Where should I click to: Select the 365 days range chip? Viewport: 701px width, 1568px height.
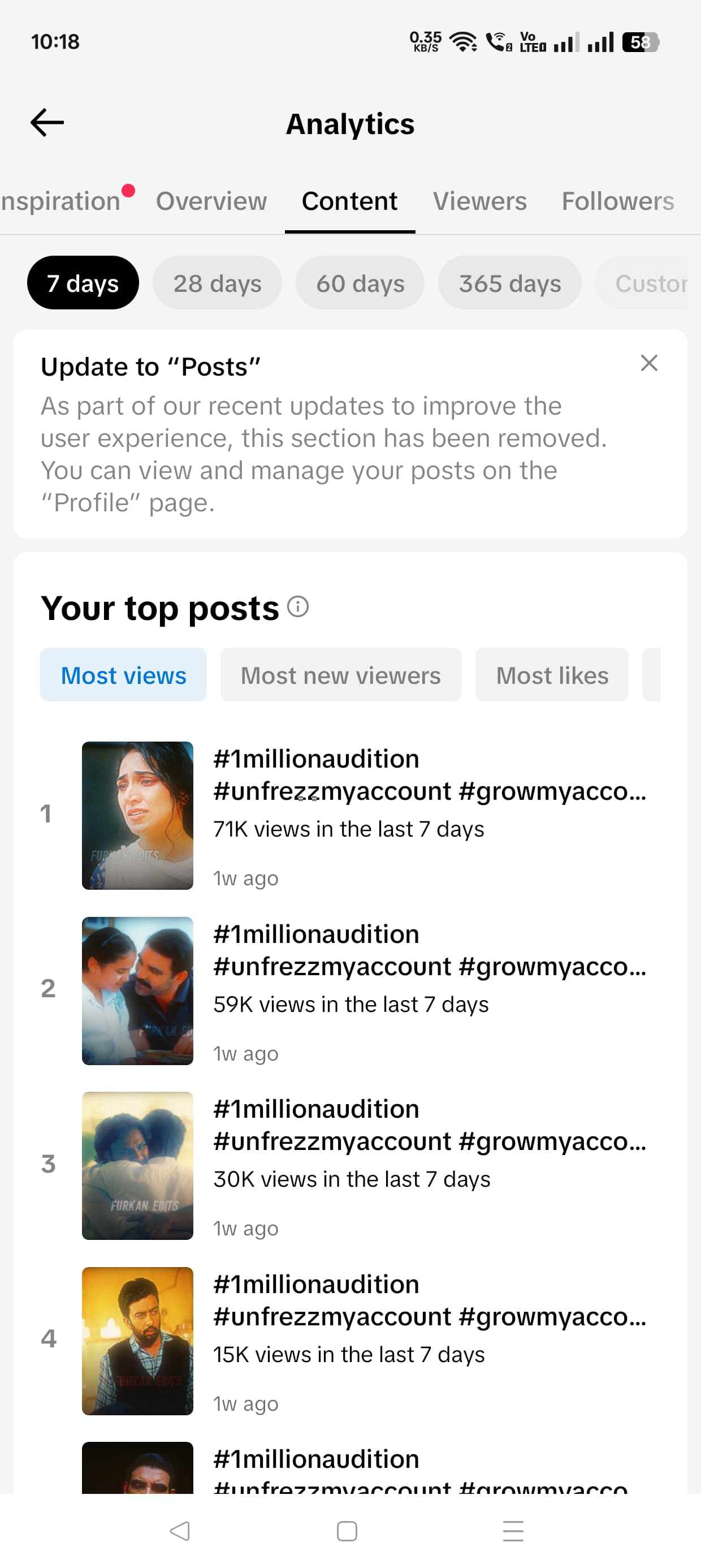pos(510,283)
